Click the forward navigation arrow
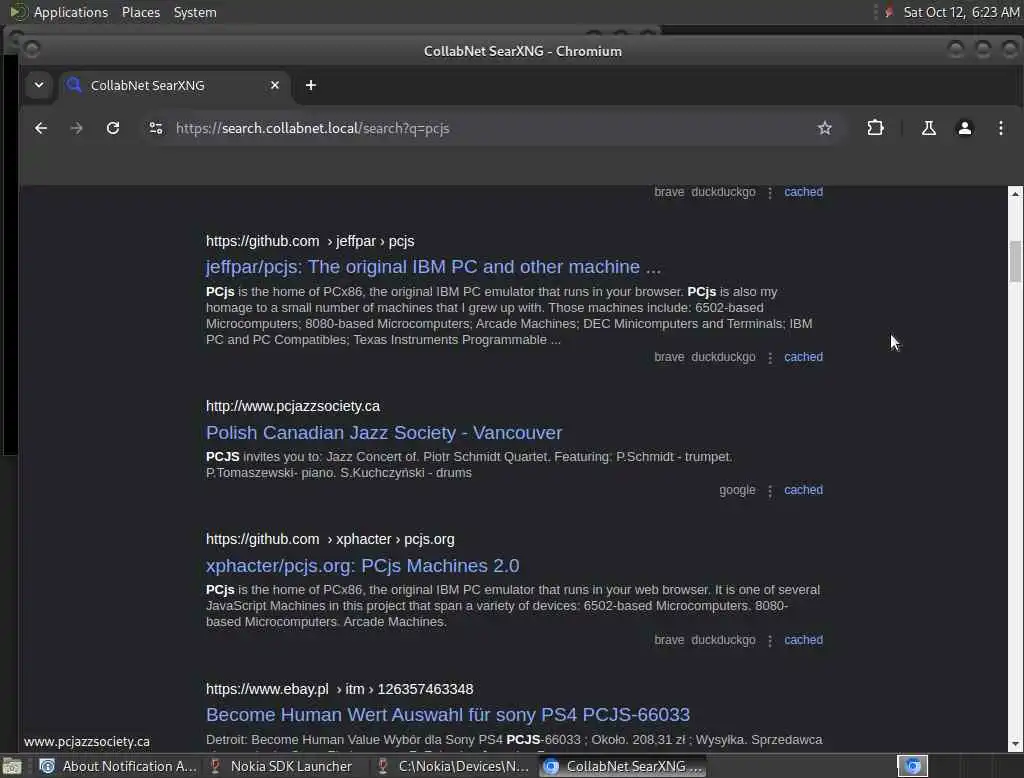Screen dimensions: 1024x778 [x=76, y=128]
